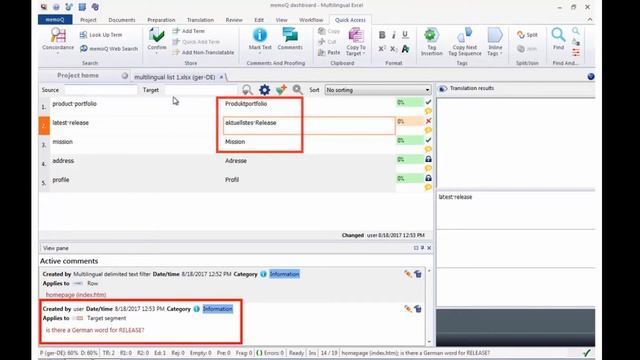This screenshot has width=640, height=360.
Task: Toggle italic formatting
Action: coord(393,35)
